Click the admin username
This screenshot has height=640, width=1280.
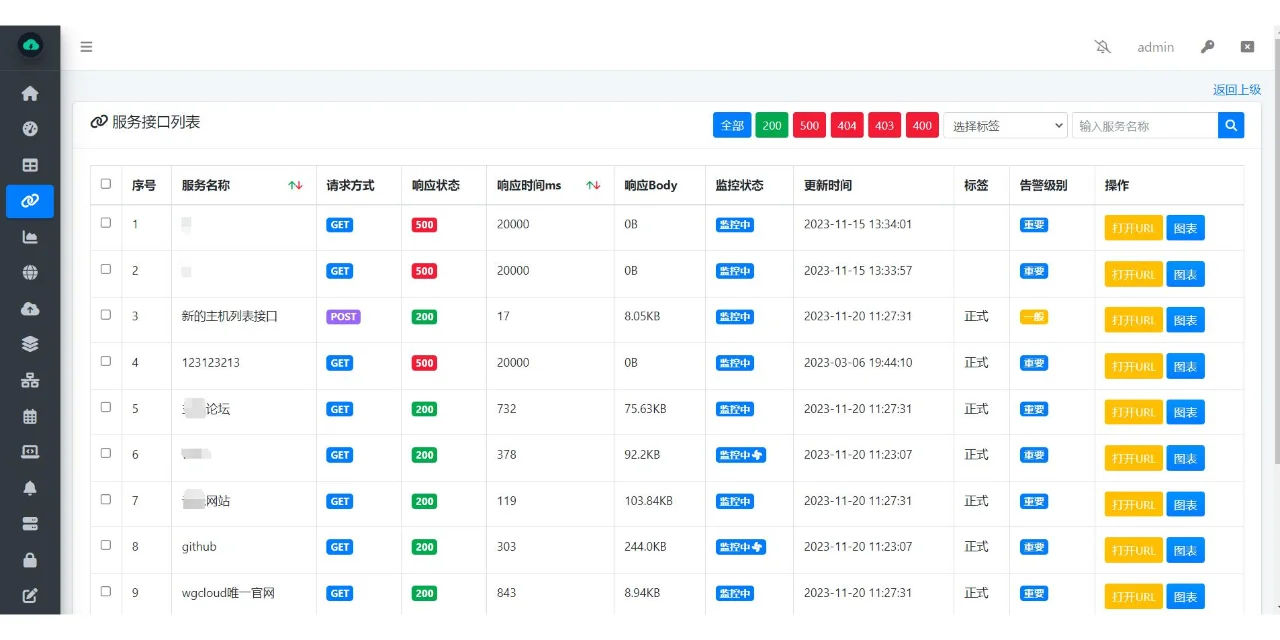(x=1156, y=47)
